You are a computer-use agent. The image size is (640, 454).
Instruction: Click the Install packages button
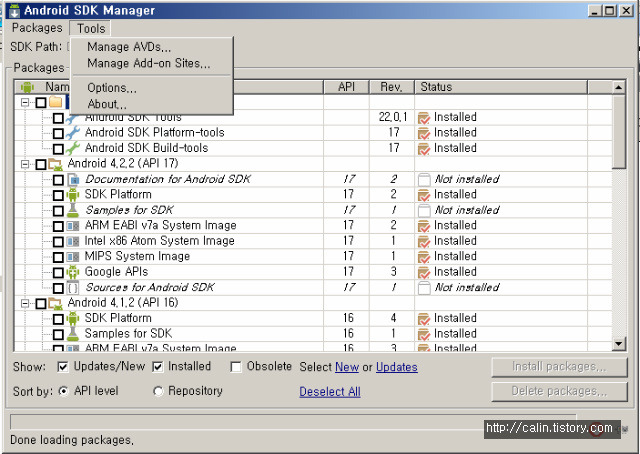(x=559, y=367)
